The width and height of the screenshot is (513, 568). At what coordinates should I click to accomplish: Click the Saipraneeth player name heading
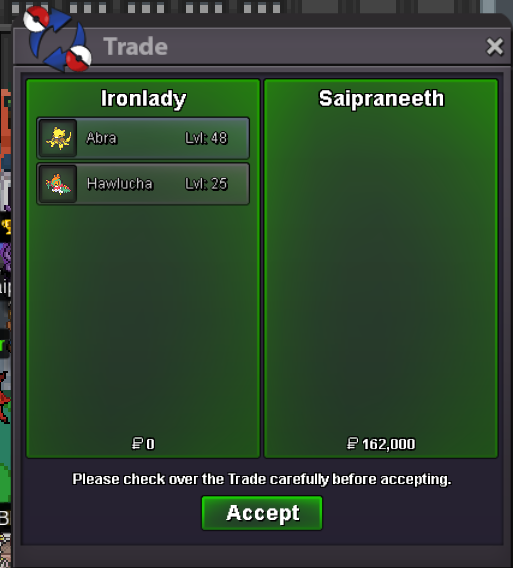click(x=381, y=99)
